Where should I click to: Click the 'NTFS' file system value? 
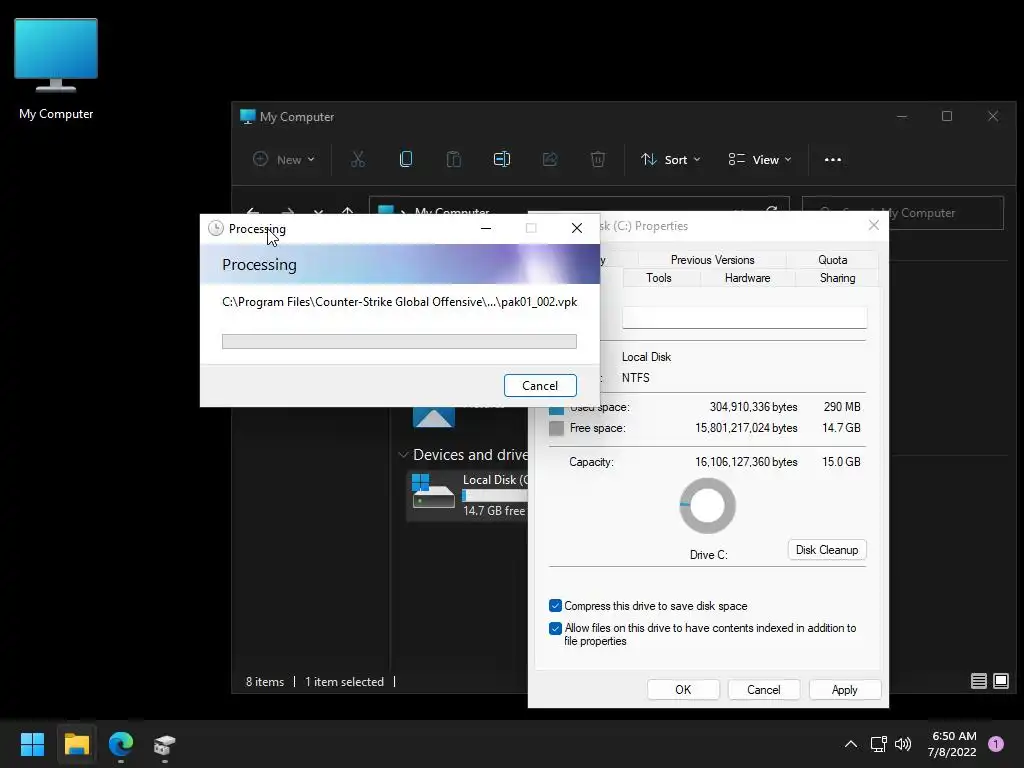pos(635,377)
